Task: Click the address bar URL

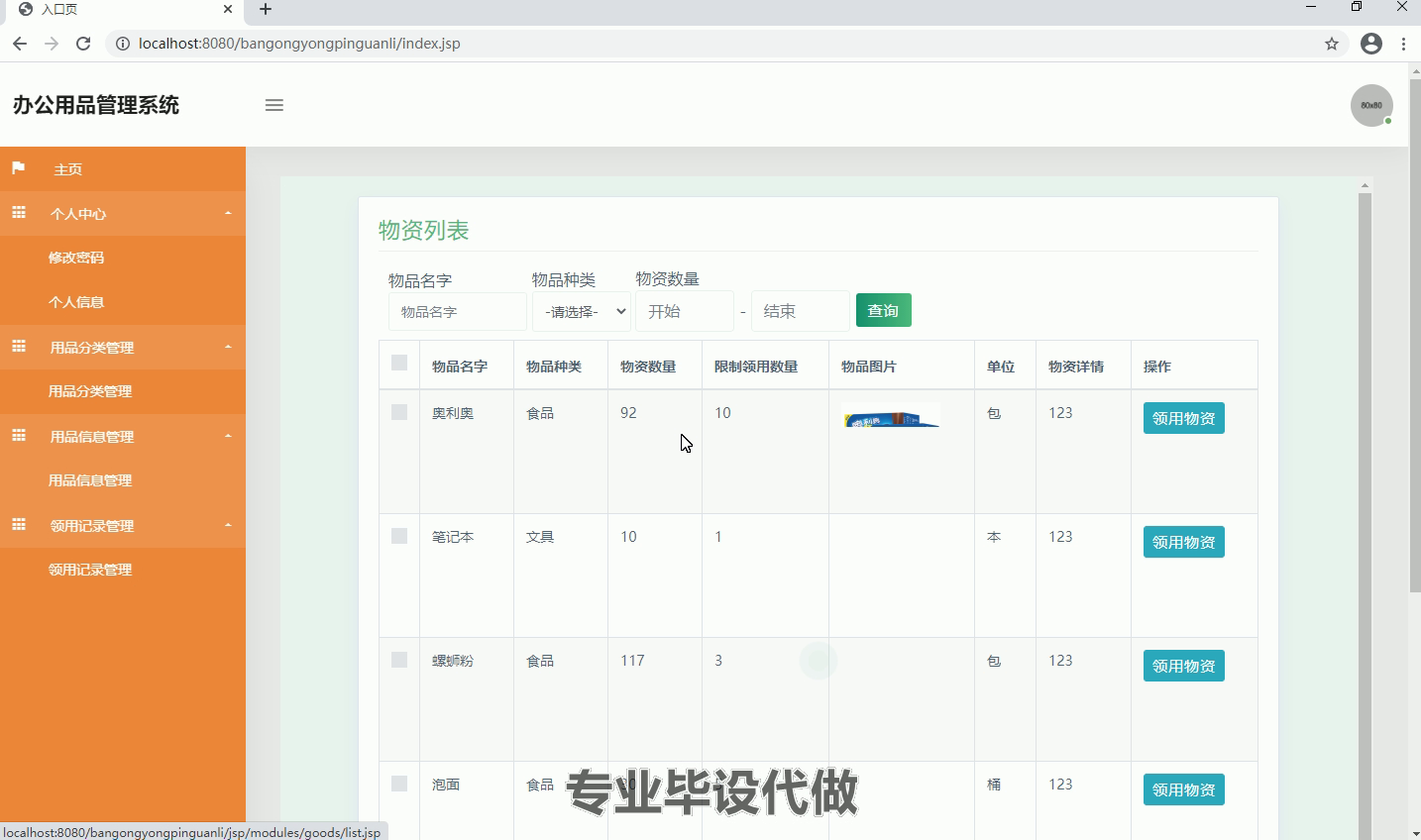Action: click(299, 44)
